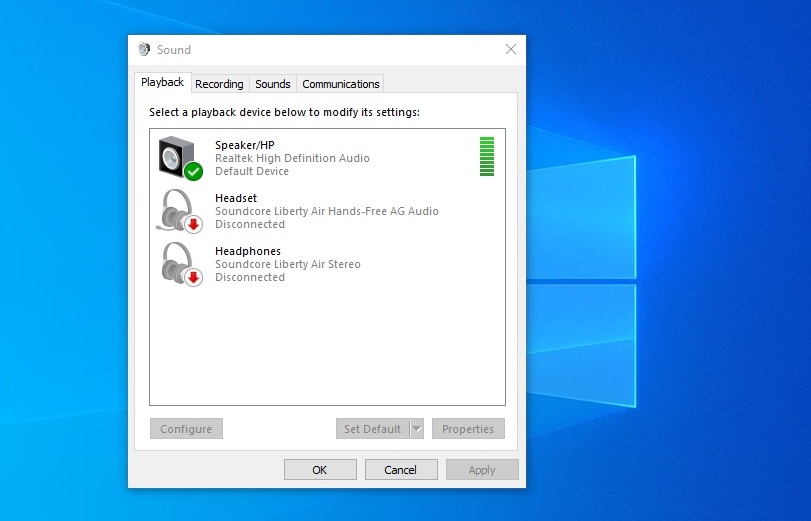
Task: Click the red arrow badge on Headphones
Action: [194, 278]
